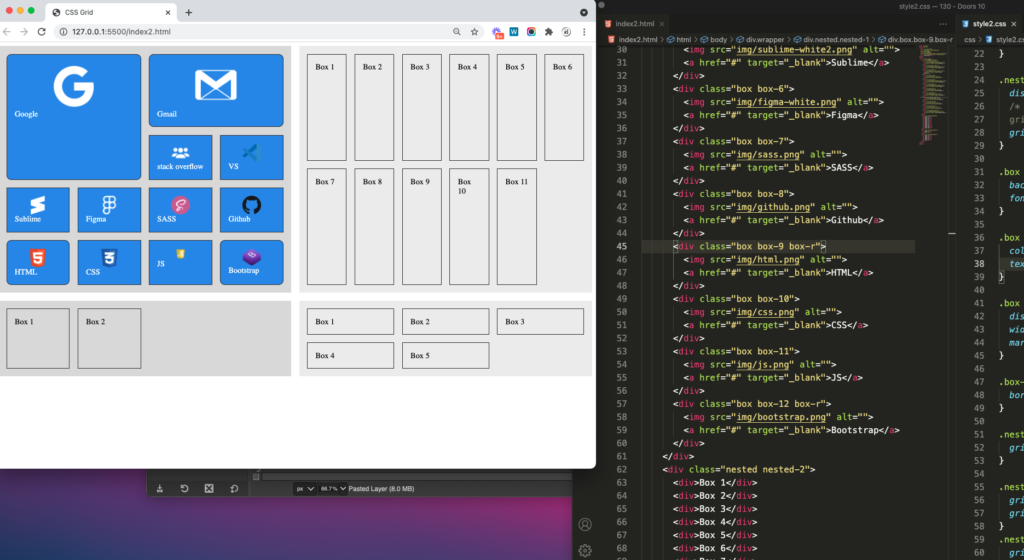
Task: Close the index2.html editor tab
Action: (662, 24)
